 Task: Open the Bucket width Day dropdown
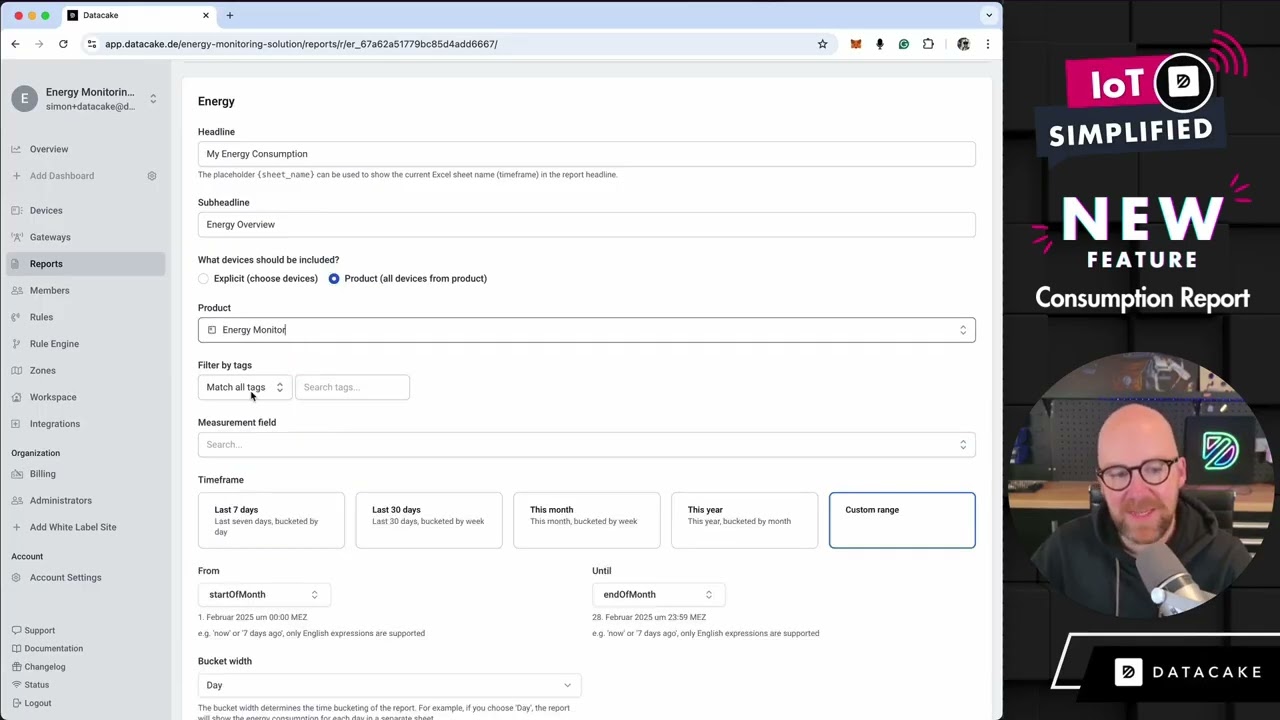pos(389,685)
